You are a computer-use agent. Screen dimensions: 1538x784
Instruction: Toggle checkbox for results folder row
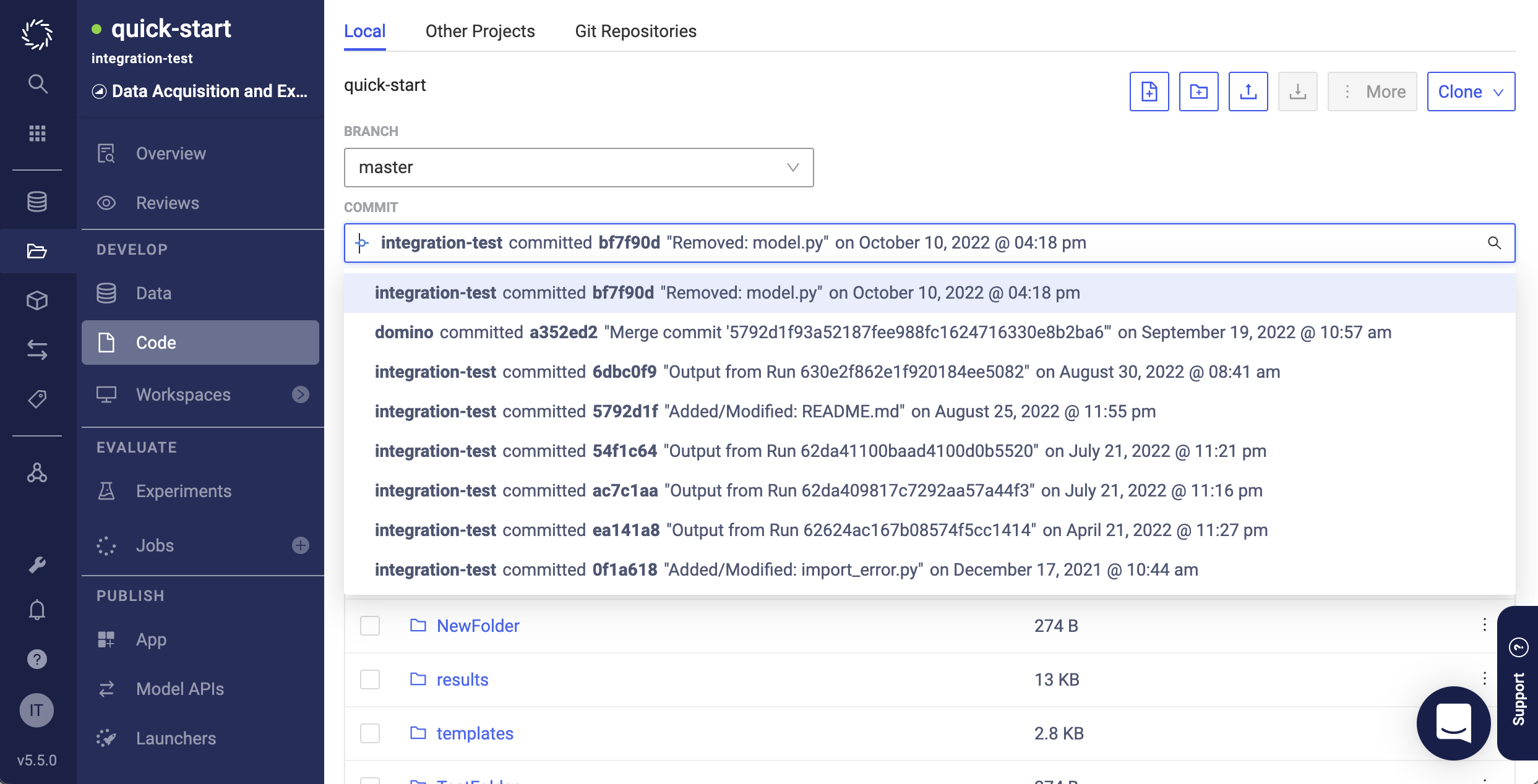coord(370,680)
